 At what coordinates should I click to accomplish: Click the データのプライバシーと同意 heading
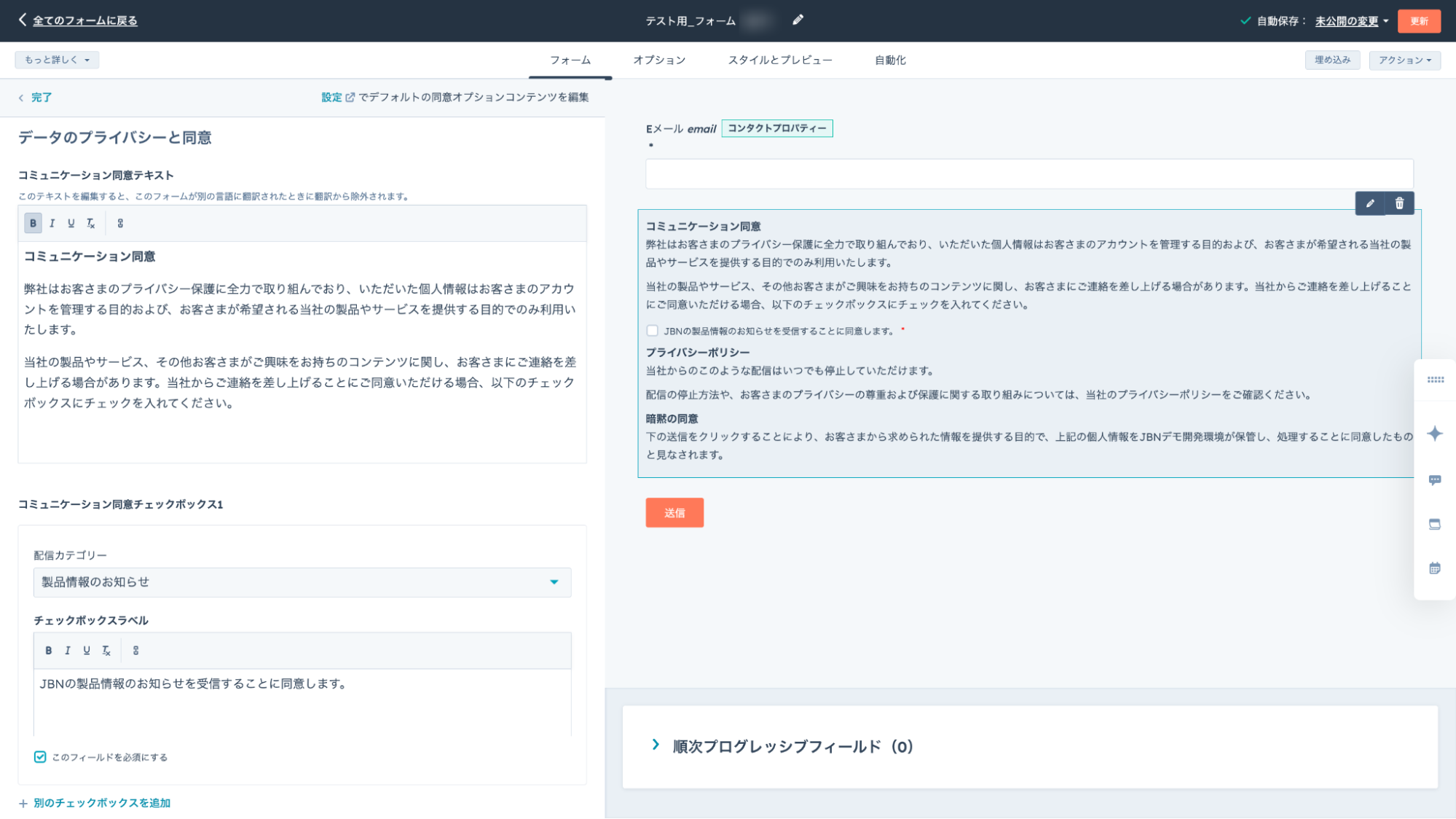coord(114,137)
